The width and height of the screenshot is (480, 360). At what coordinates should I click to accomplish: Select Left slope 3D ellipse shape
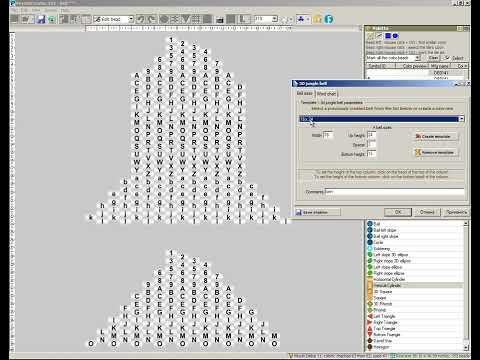pyautogui.click(x=414, y=255)
